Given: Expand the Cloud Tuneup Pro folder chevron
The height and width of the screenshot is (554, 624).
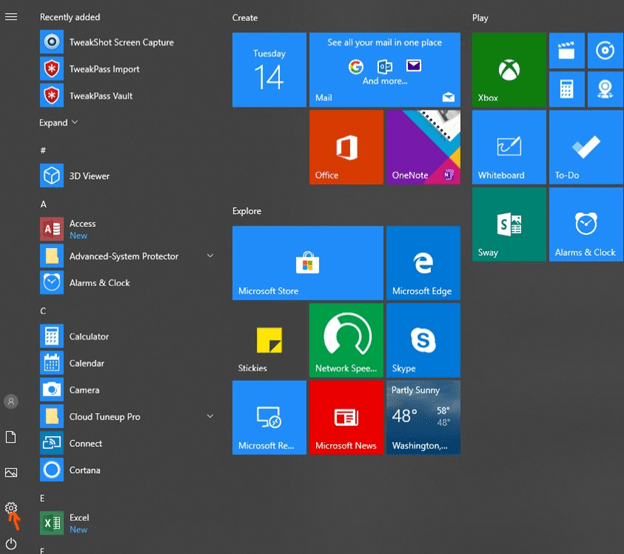Looking at the screenshot, I should click(x=210, y=416).
